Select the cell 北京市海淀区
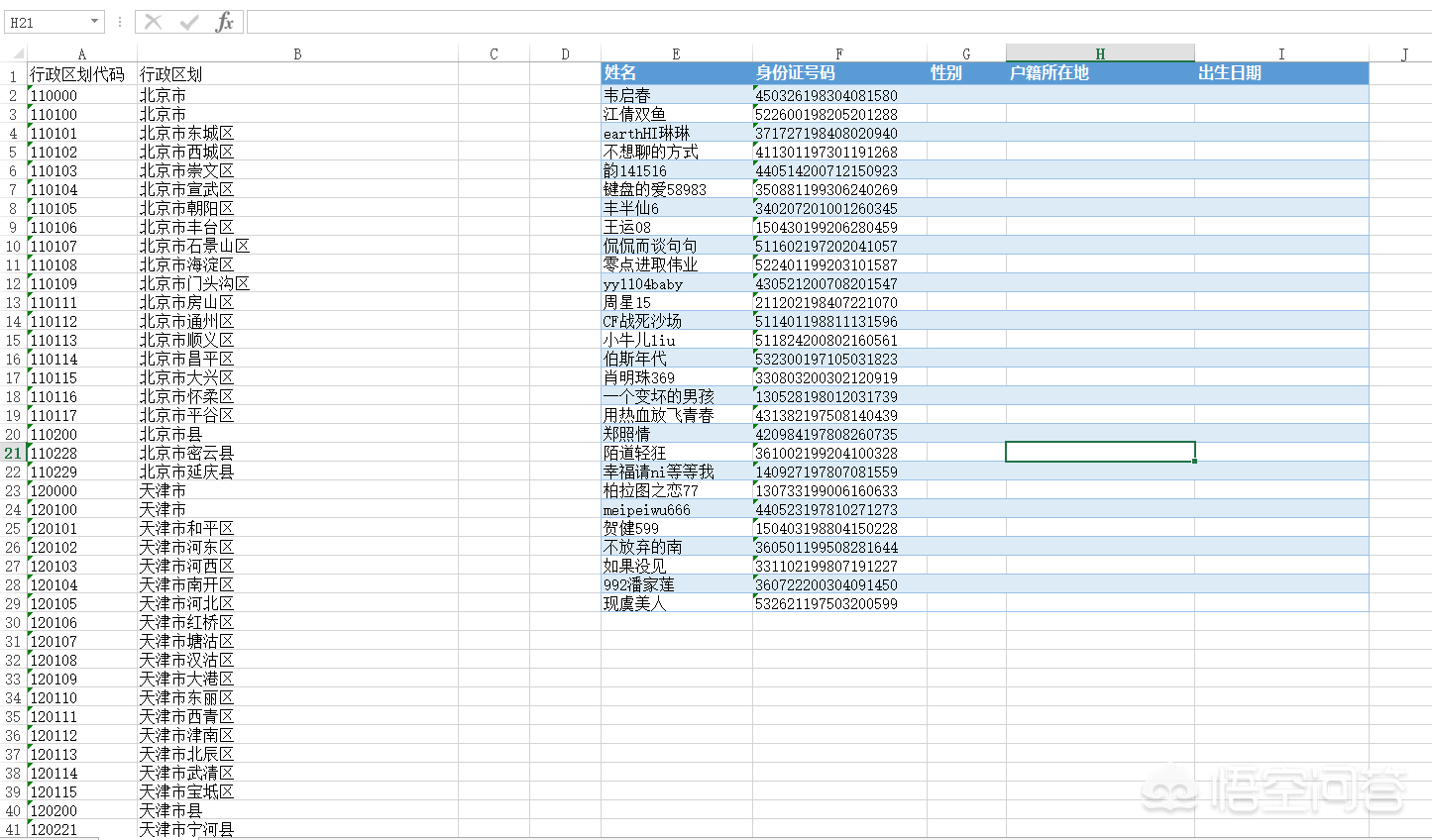 click(297, 264)
